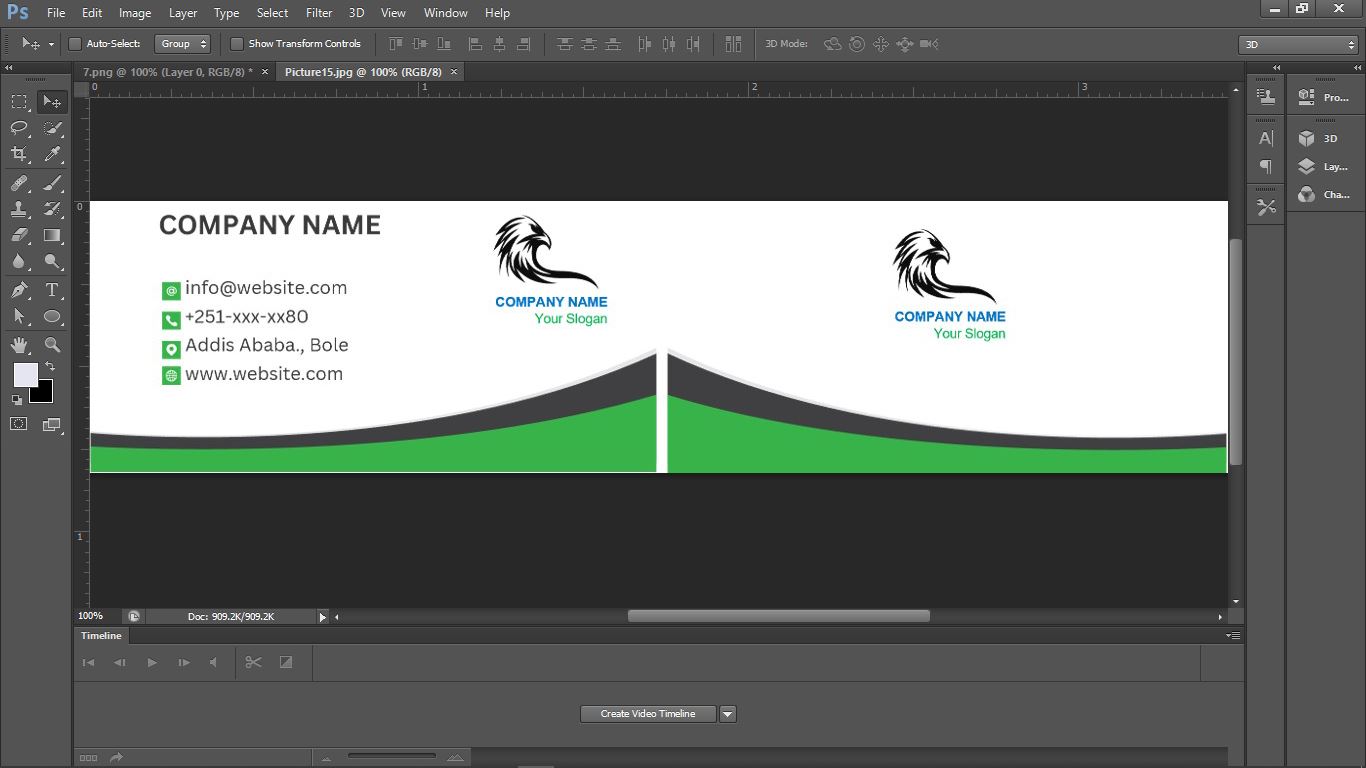The width and height of the screenshot is (1366, 768).
Task: Select the Blur tool
Action: pyautogui.click(x=19, y=262)
